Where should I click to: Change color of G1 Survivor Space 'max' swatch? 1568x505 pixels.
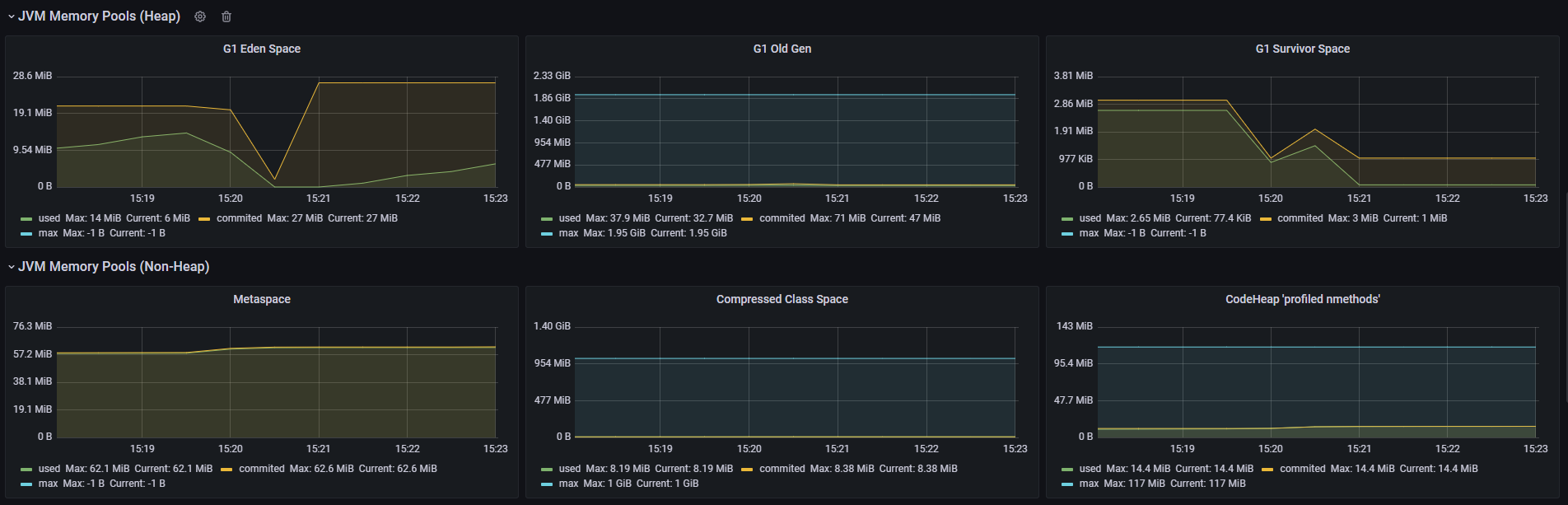1067,234
